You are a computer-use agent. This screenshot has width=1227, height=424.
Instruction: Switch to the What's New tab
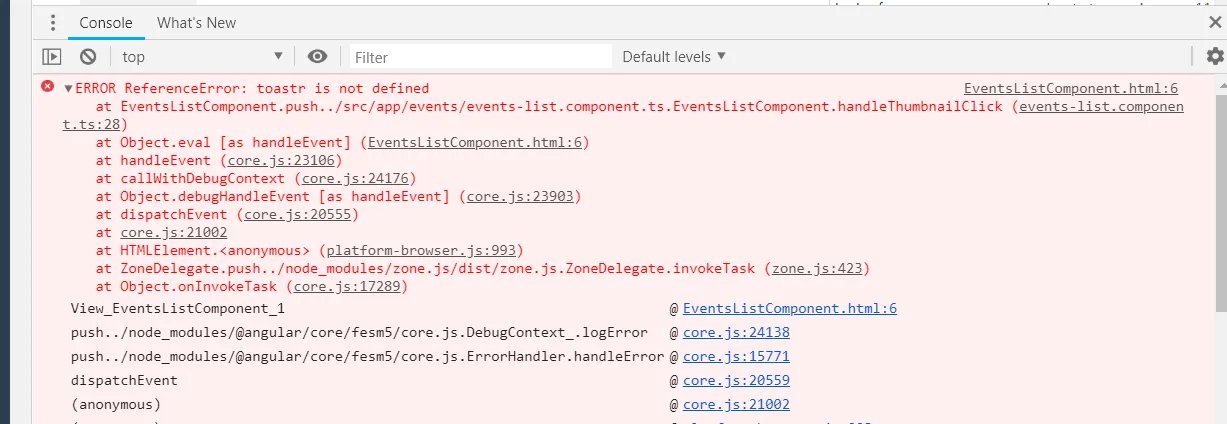pos(196,22)
